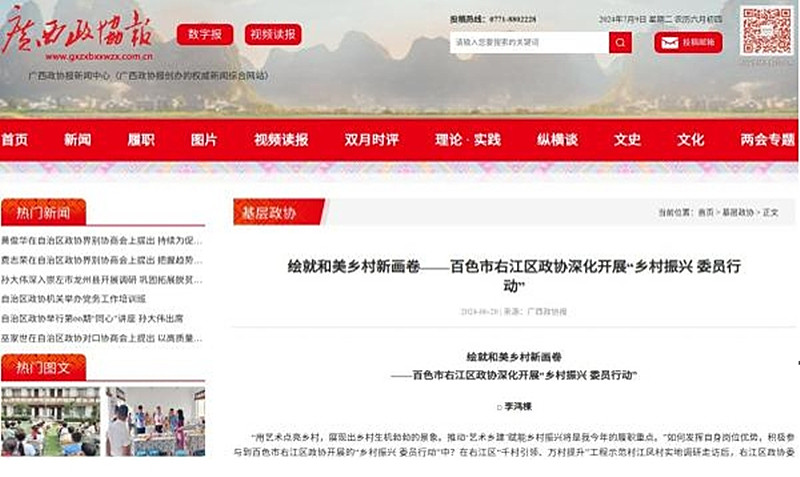The image size is (800, 477).
Task: Open left hot-picture thumbnail of crowd outdoors
Action: [51, 421]
